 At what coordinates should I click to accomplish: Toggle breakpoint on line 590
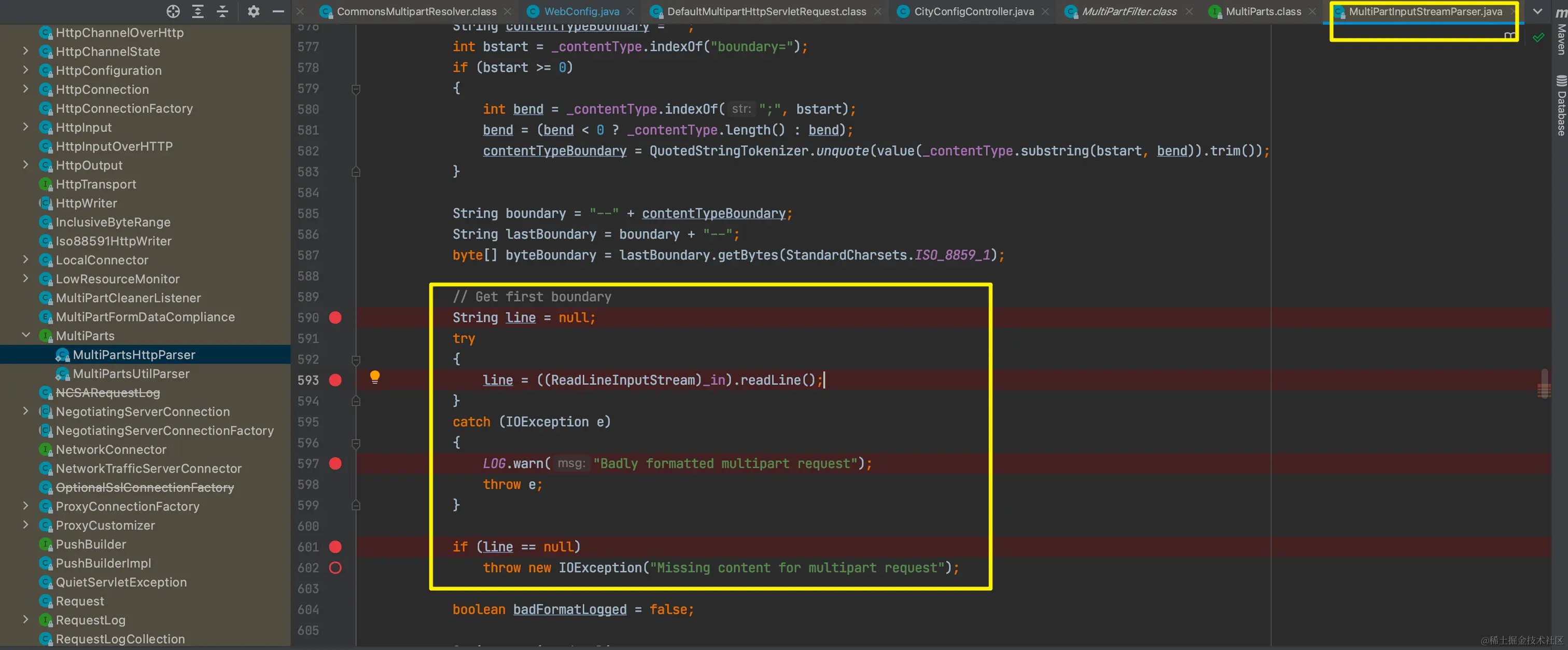tap(335, 317)
